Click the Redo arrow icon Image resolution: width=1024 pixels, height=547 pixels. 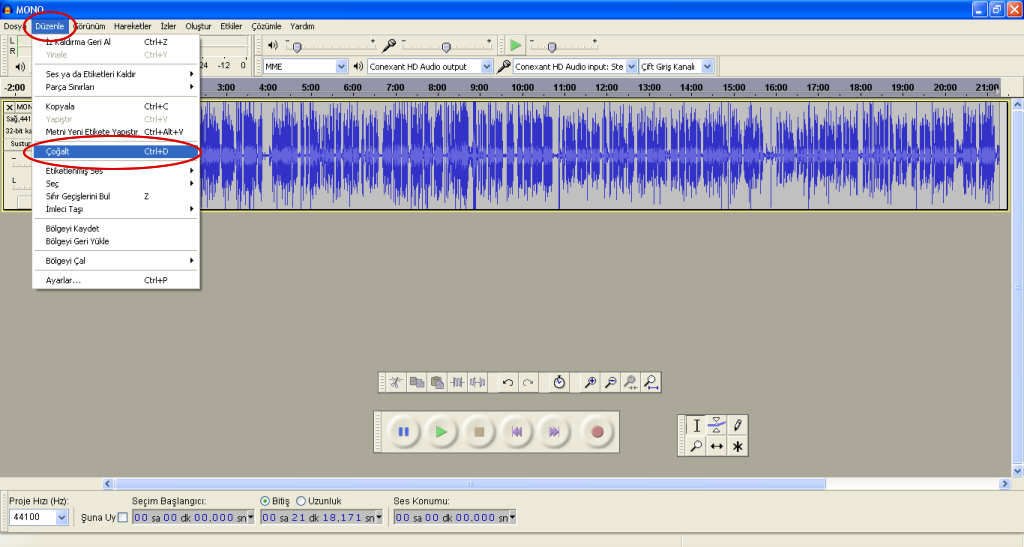528,383
